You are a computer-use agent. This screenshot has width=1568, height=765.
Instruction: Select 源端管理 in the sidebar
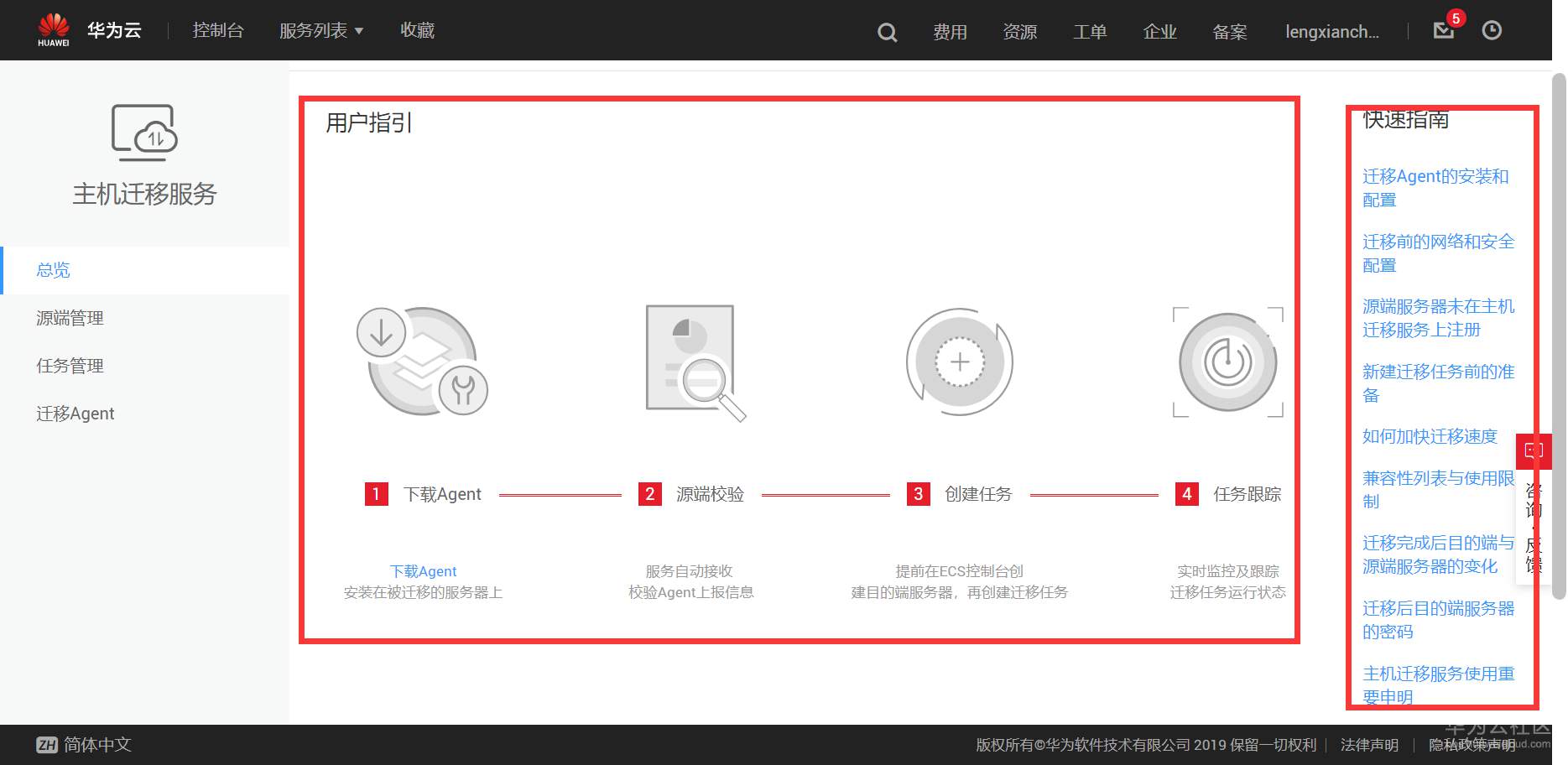click(146, 318)
